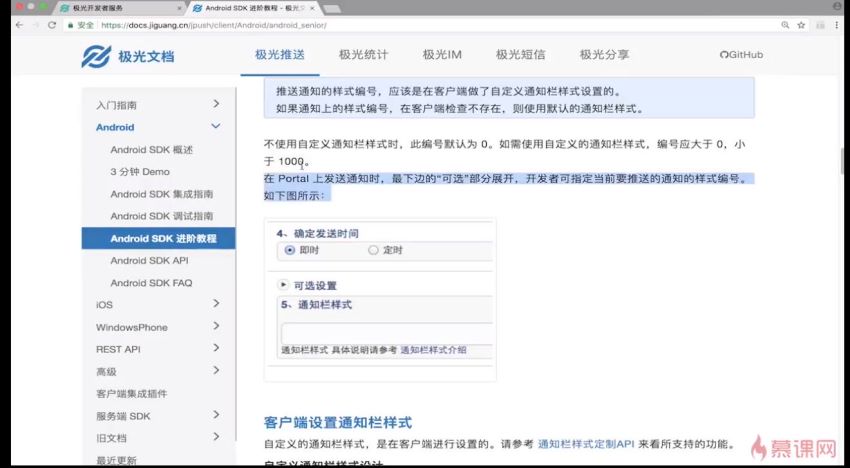Open the browser three-dot menu
Image resolution: width=850 pixels, height=468 pixels.
coord(837,24)
